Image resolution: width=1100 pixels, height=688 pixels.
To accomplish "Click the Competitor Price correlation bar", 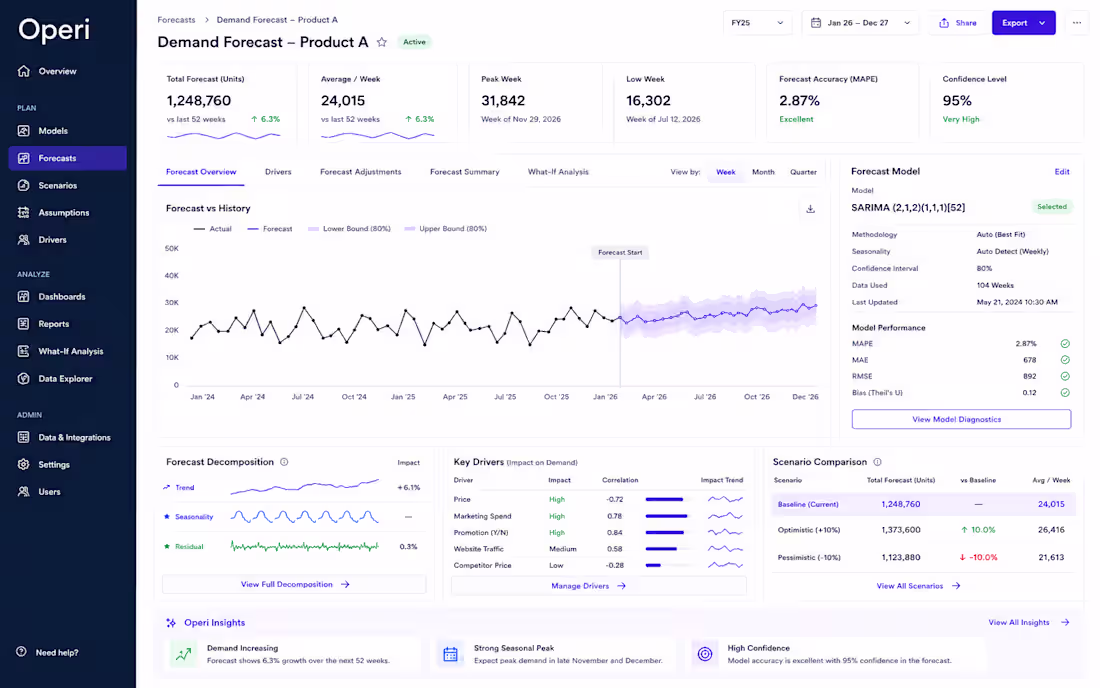I will pyautogui.click(x=653, y=565).
